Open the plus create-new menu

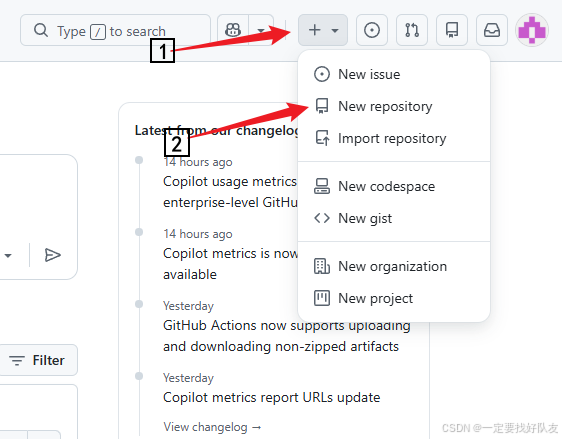(323, 30)
